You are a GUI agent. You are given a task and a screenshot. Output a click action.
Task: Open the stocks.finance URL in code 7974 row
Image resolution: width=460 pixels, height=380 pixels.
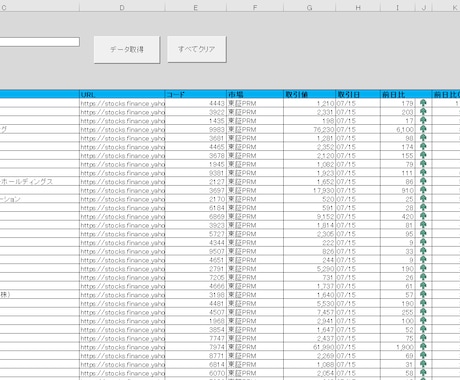tap(122, 347)
